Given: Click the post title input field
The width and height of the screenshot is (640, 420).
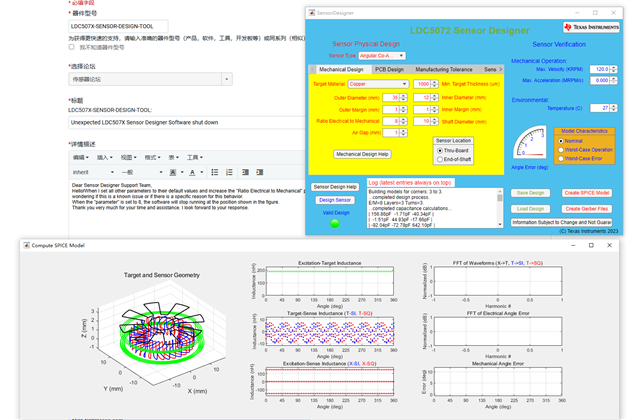Looking at the screenshot, I should coord(187,122).
